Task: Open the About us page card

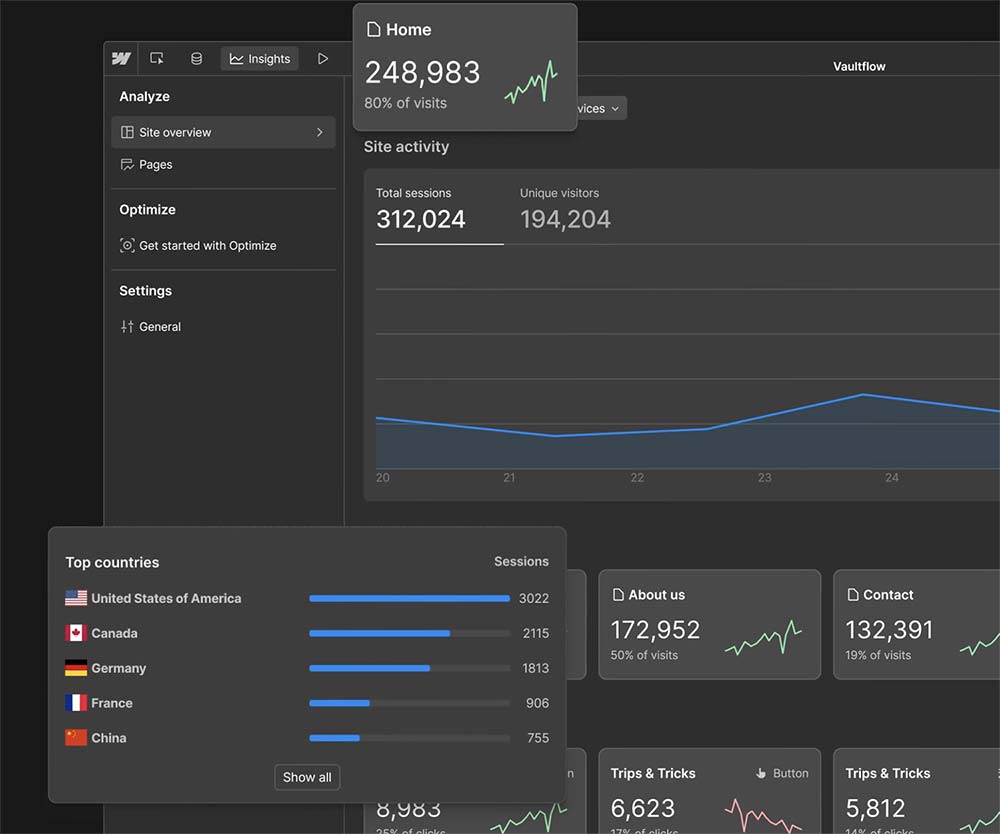Action: pyautogui.click(x=709, y=625)
